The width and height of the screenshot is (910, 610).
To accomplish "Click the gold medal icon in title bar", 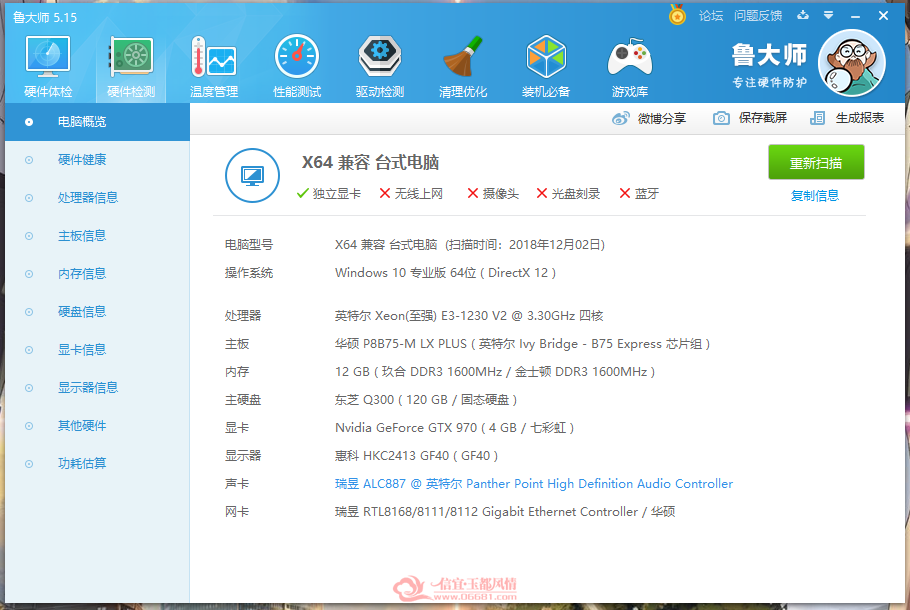I will click(x=677, y=15).
